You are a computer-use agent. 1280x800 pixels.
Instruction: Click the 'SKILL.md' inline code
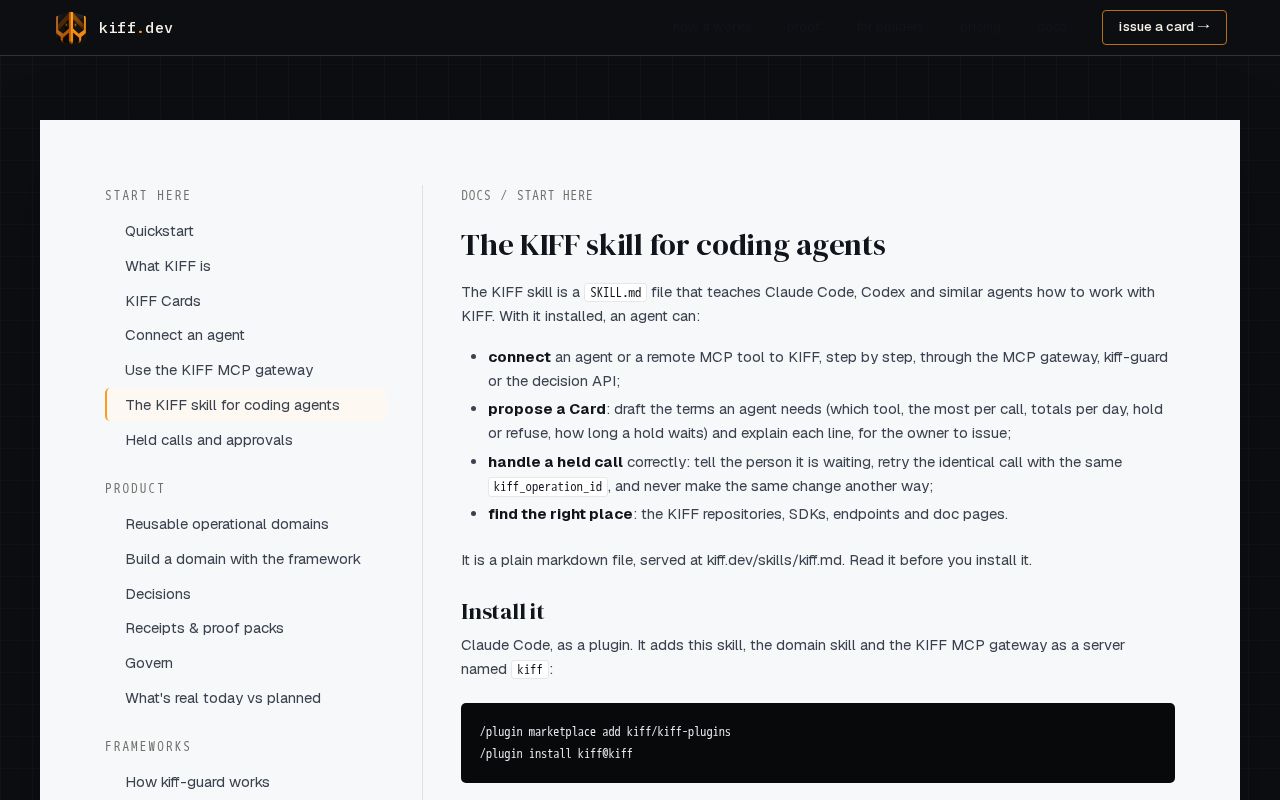click(x=616, y=293)
